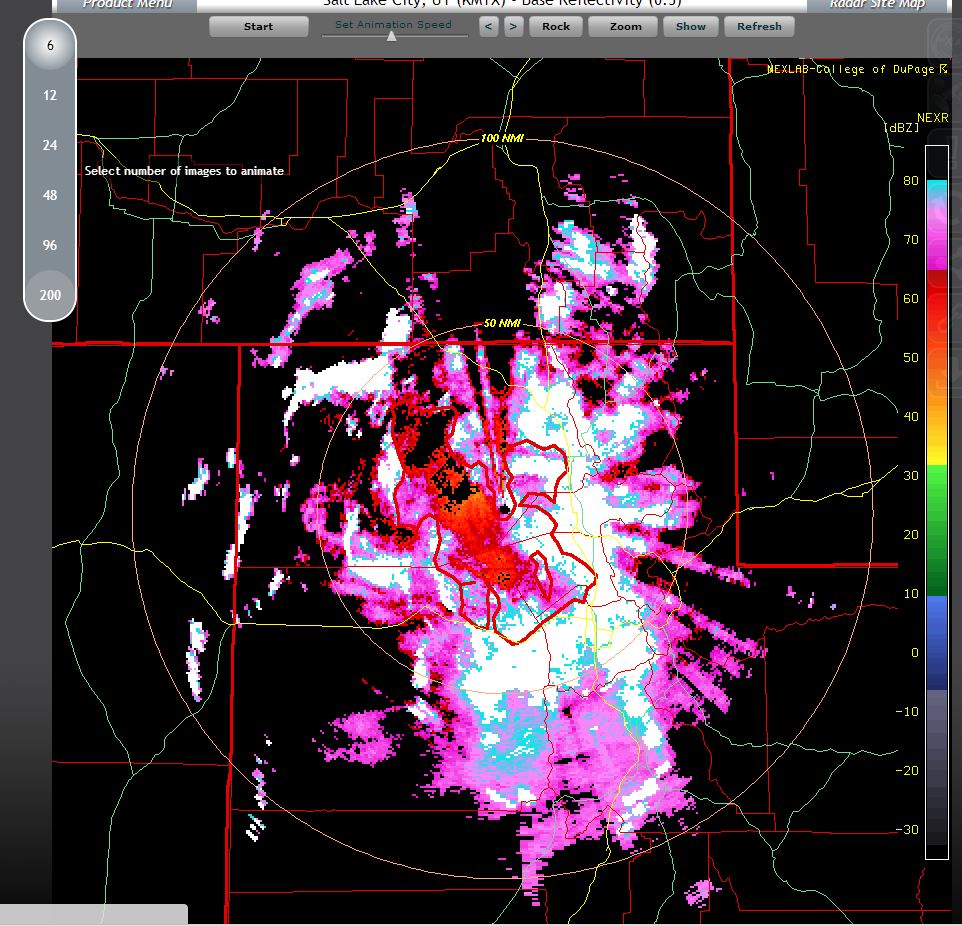This screenshot has width=962, height=926.
Task: Select 6 images to animate
Action: pos(50,46)
